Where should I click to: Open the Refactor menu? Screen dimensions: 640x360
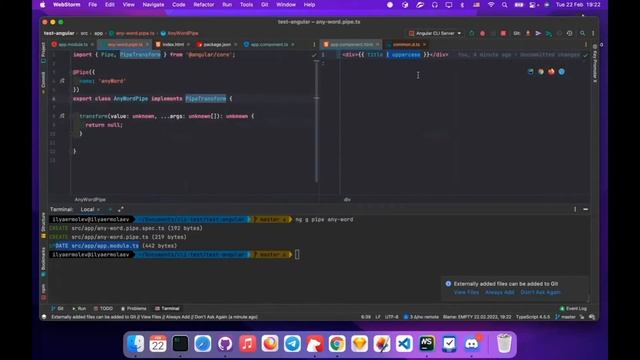click(x=204, y=5)
